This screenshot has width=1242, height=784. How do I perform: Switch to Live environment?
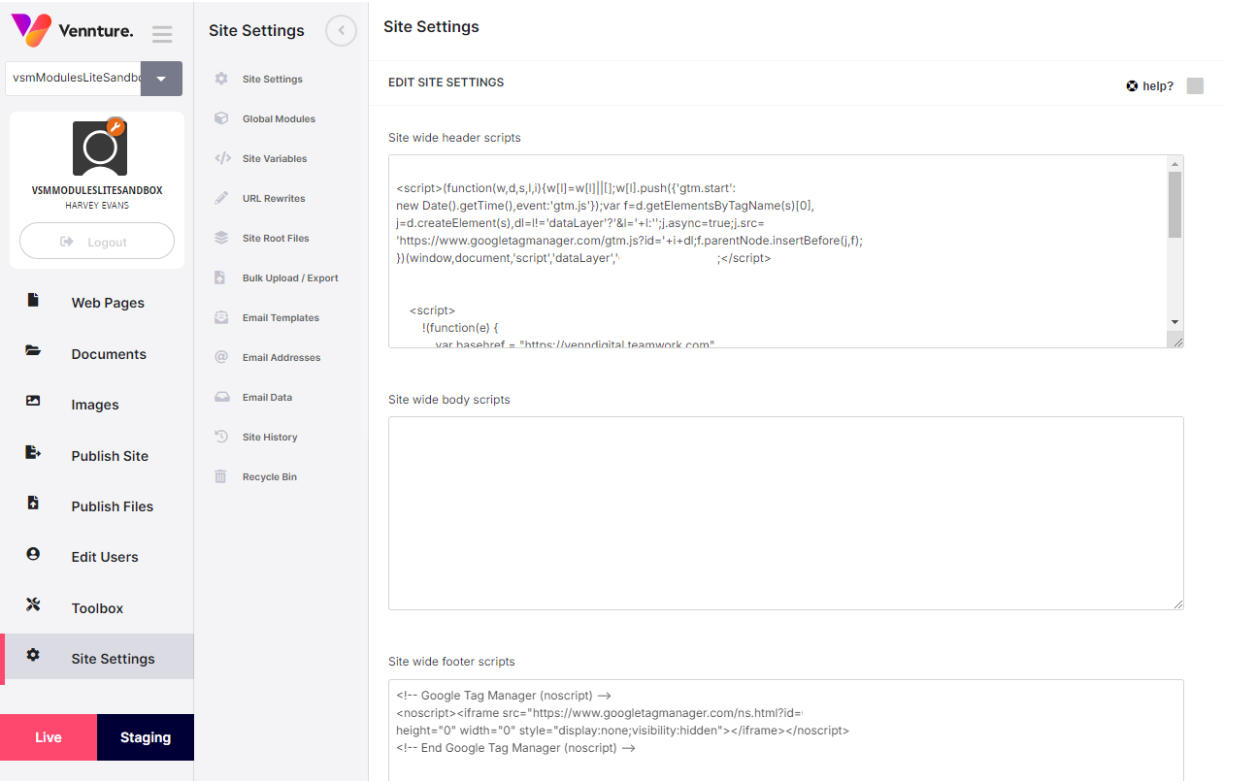tap(48, 737)
